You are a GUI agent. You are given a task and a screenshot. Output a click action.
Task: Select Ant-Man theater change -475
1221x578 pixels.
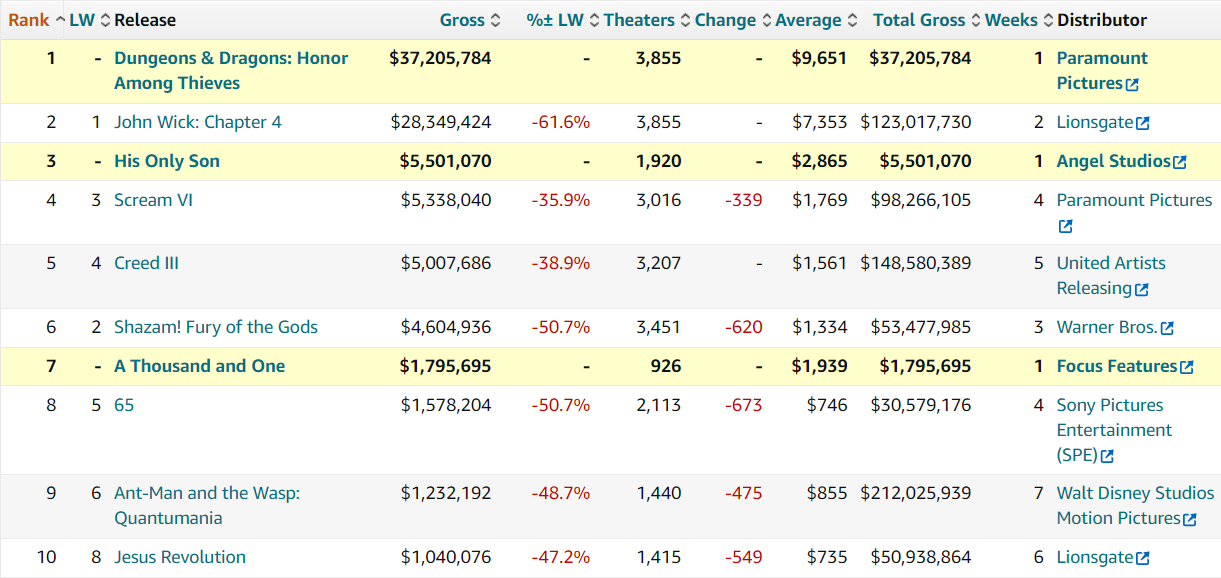click(744, 493)
